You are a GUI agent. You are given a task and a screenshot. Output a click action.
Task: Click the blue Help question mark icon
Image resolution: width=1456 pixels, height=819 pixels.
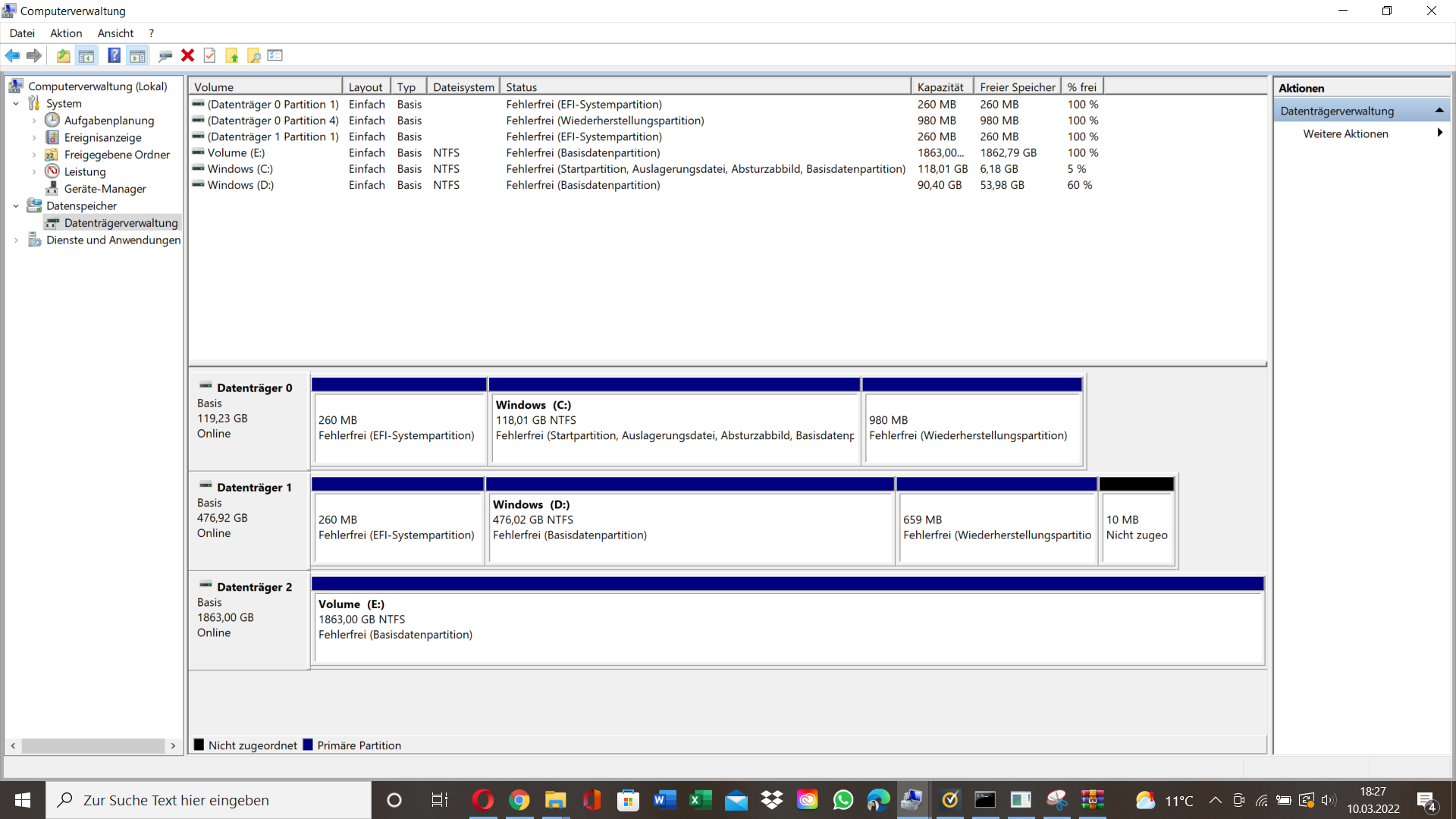click(x=114, y=55)
